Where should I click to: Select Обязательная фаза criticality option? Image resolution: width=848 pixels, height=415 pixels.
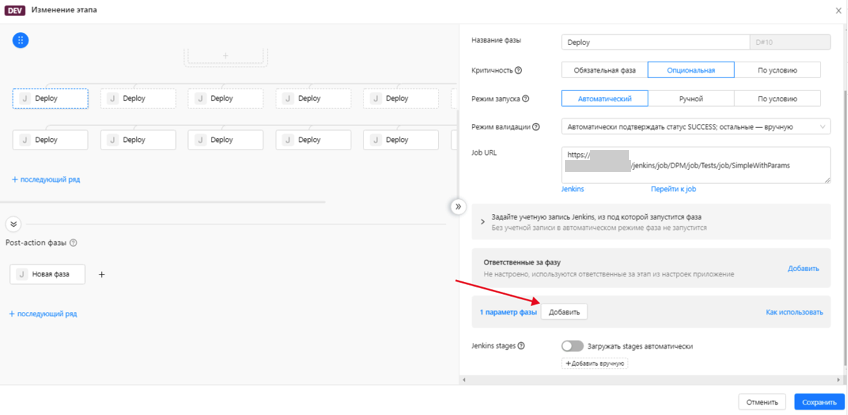pos(604,71)
